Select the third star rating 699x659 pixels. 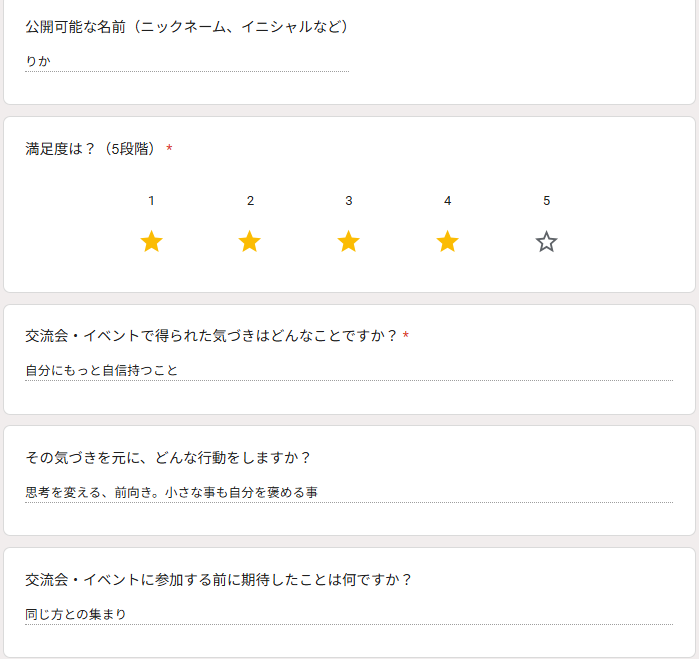(x=348, y=242)
